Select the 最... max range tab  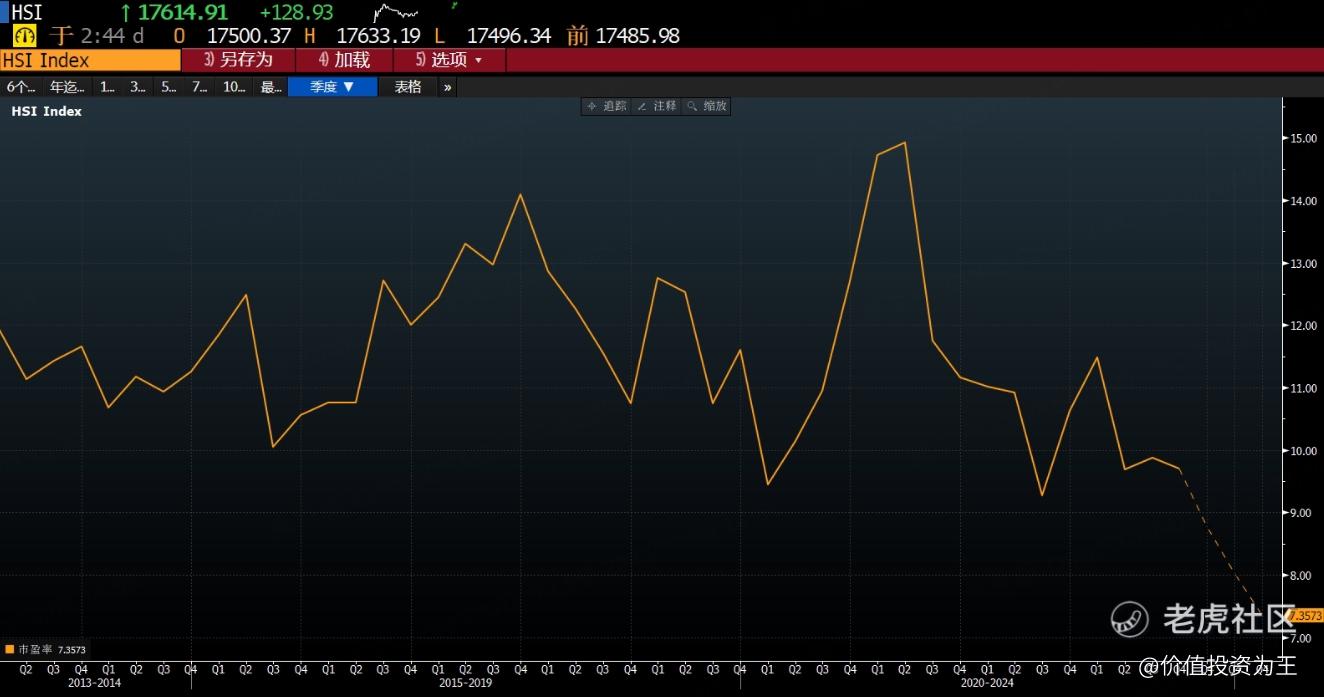coord(271,87)
